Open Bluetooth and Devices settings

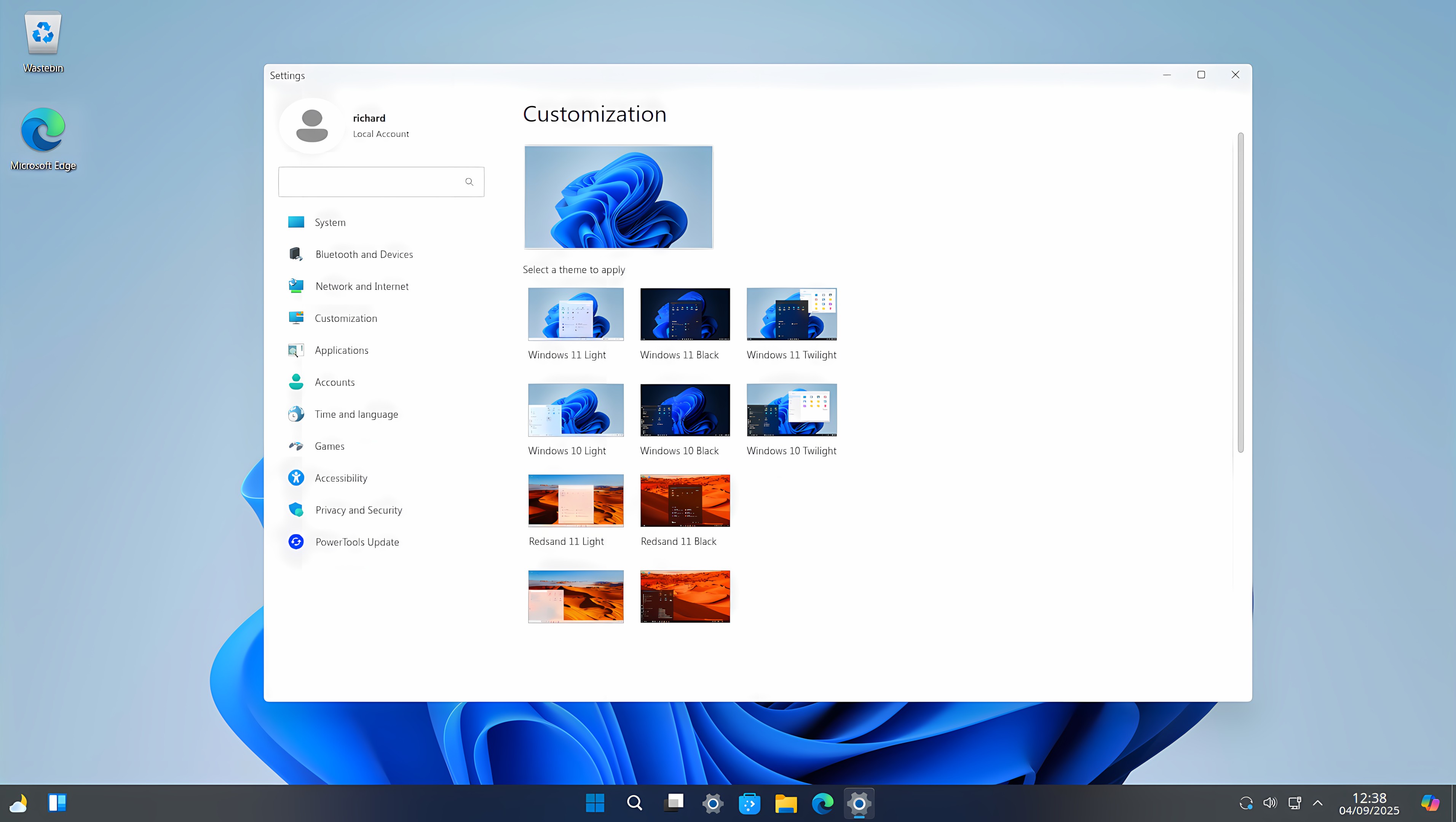coord(364,254)
